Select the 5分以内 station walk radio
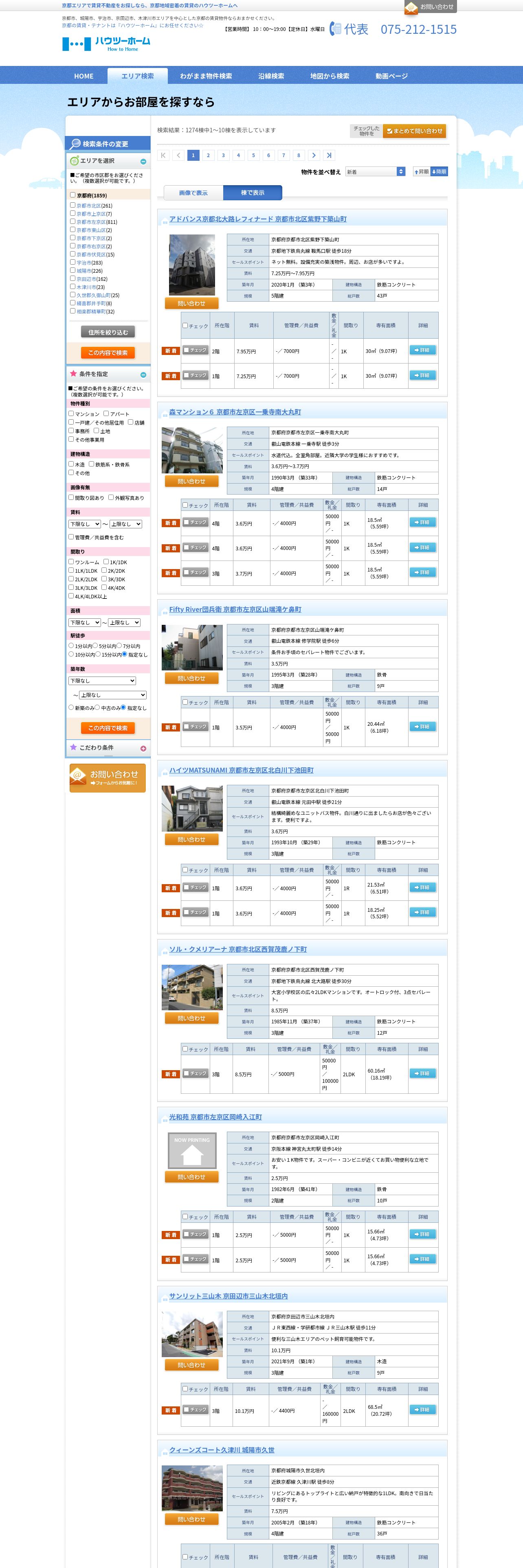 point(95,646)
